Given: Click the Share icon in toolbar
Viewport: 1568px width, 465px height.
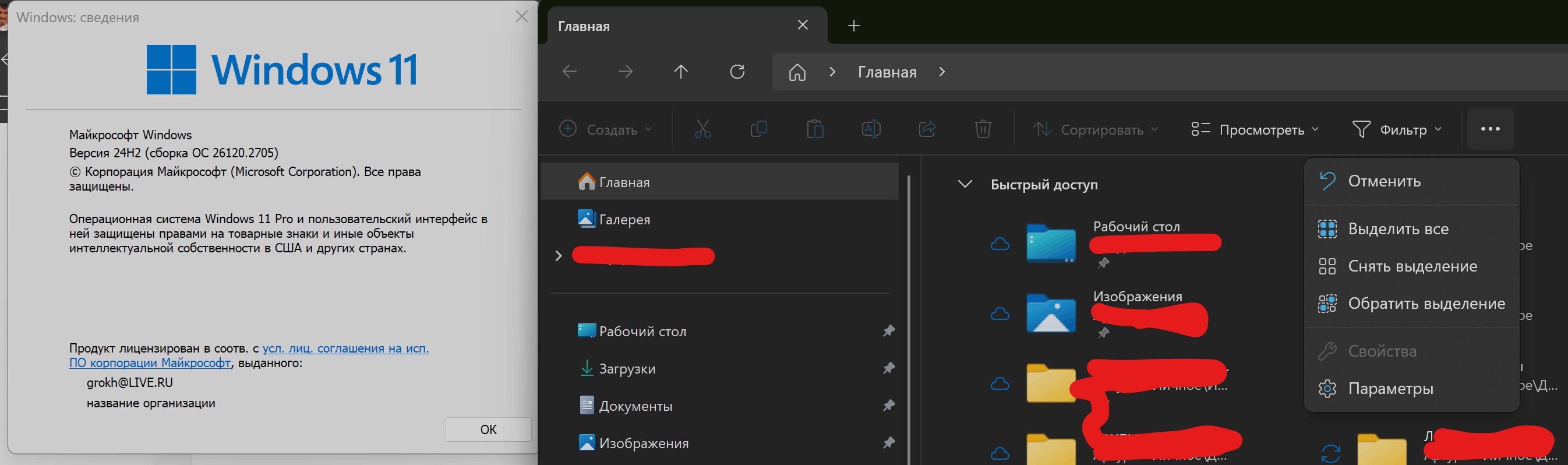Looking at the screenshot, I should tap(927, 129).
